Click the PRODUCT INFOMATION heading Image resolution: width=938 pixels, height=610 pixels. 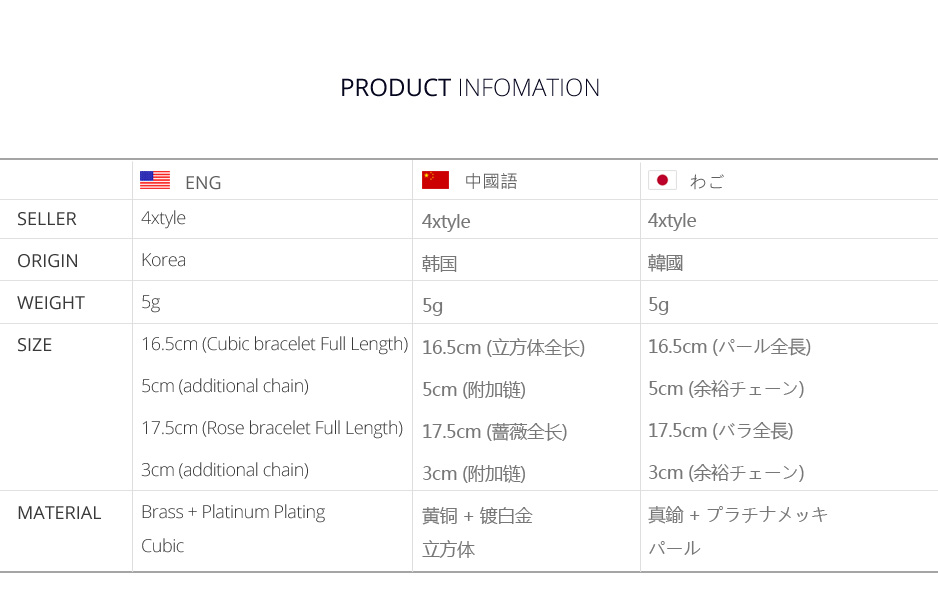click(x=469, y=88)
